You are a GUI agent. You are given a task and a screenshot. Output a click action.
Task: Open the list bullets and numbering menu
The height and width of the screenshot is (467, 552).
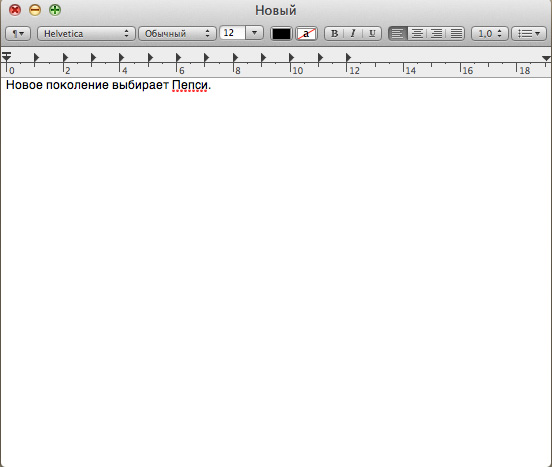(529, 34)
